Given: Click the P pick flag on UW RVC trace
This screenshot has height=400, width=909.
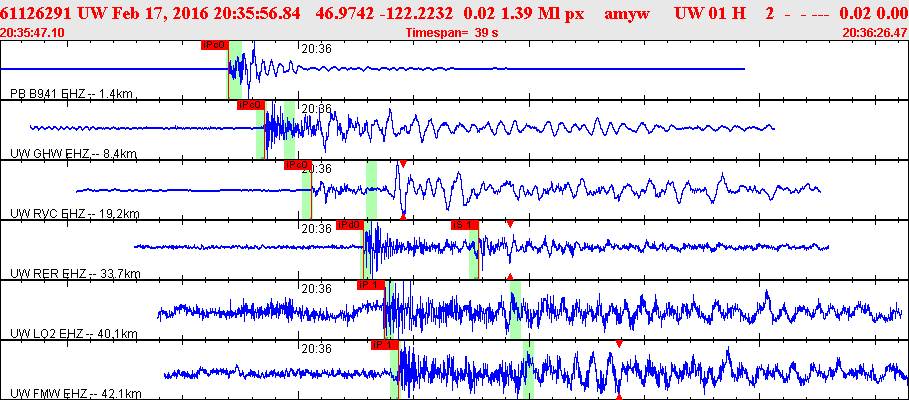Looking at the screenshot, I should point(298,165).
